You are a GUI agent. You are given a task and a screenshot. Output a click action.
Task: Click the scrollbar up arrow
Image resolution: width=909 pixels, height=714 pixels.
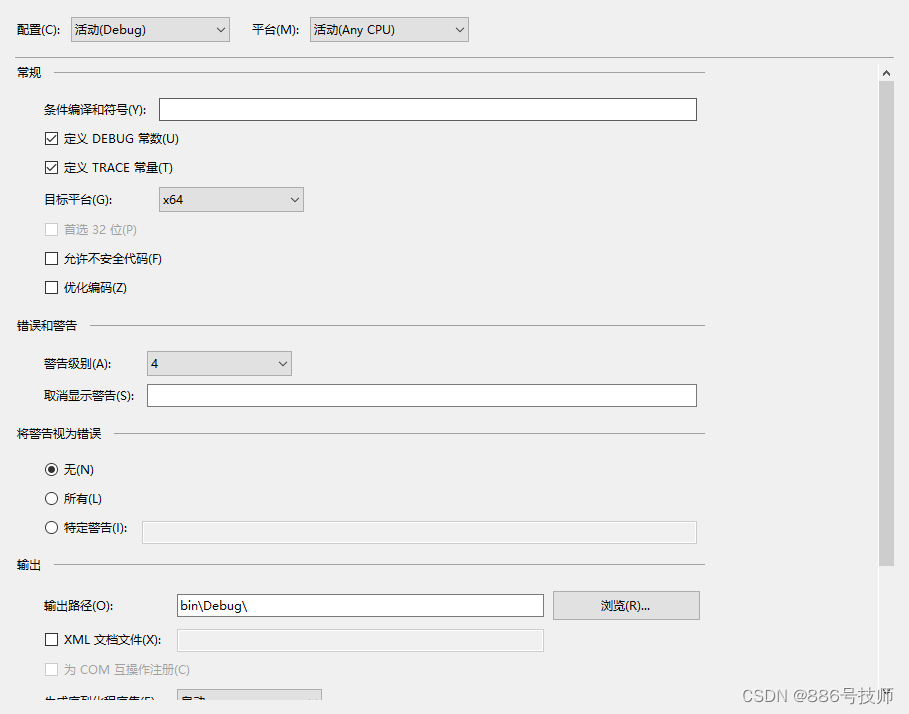point(886,72)
